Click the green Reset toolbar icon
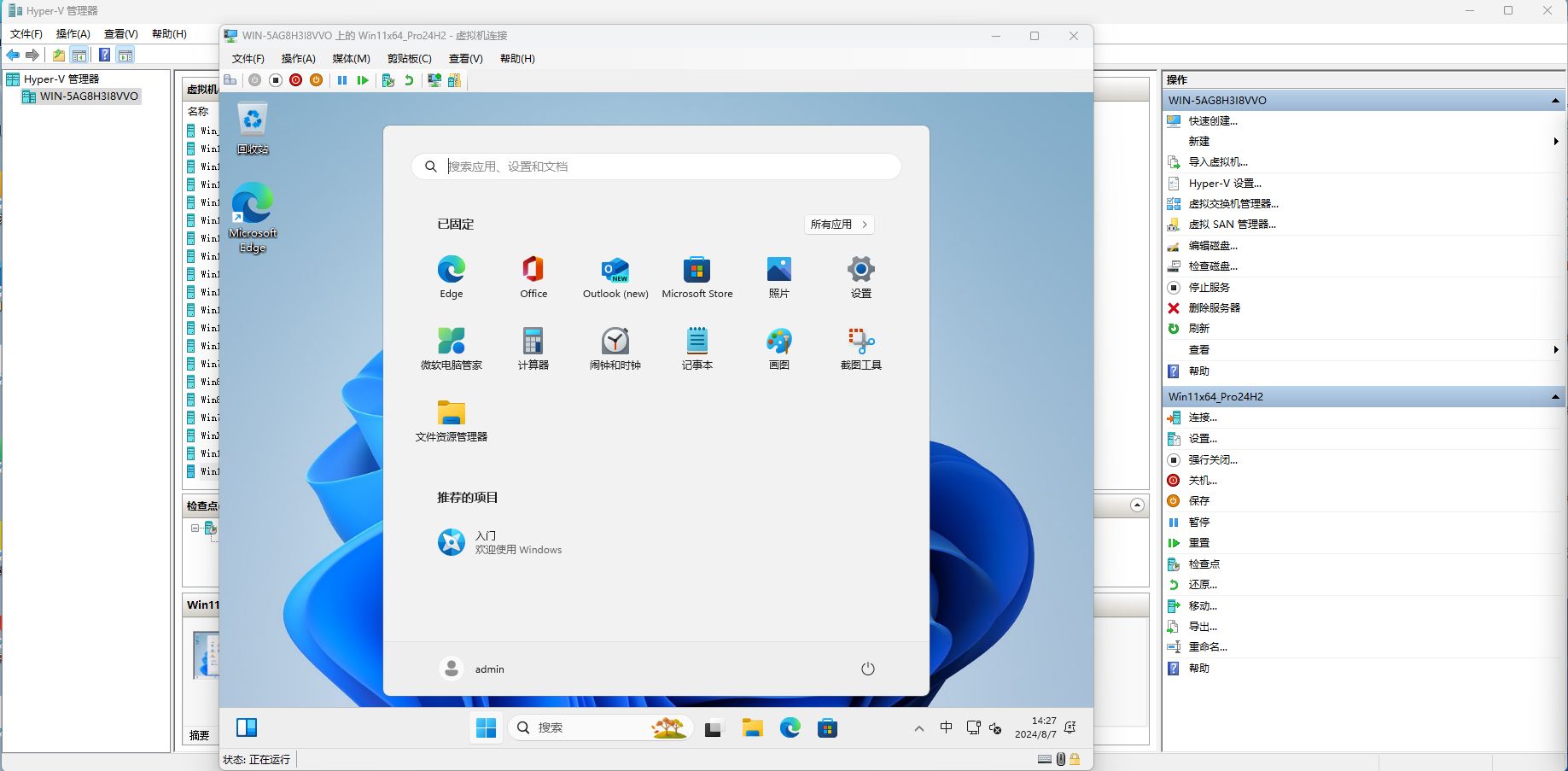This screenshot has width=1568, height=771. [x=363, y=80]
